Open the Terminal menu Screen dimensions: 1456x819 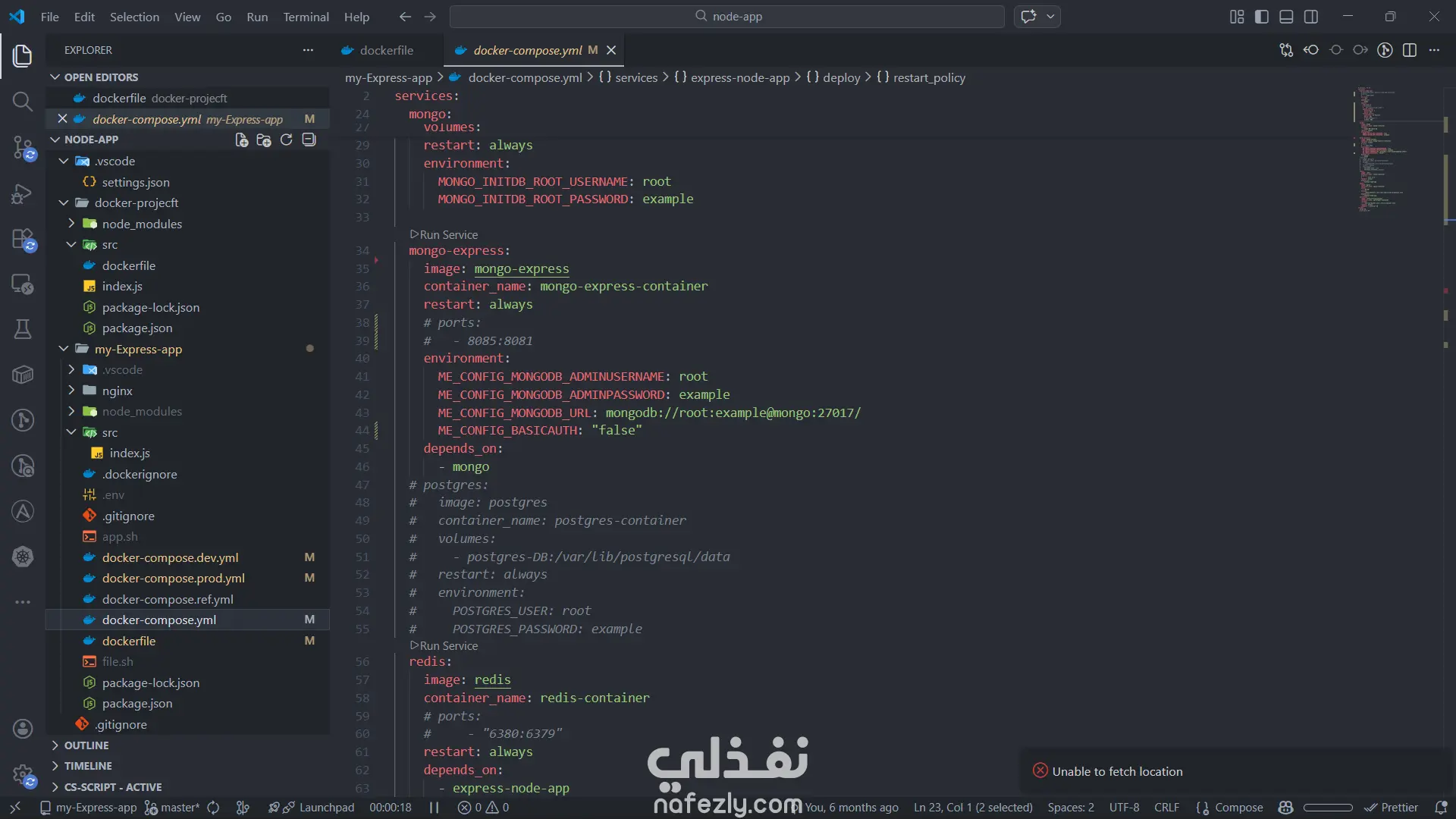tap(306, 17)
